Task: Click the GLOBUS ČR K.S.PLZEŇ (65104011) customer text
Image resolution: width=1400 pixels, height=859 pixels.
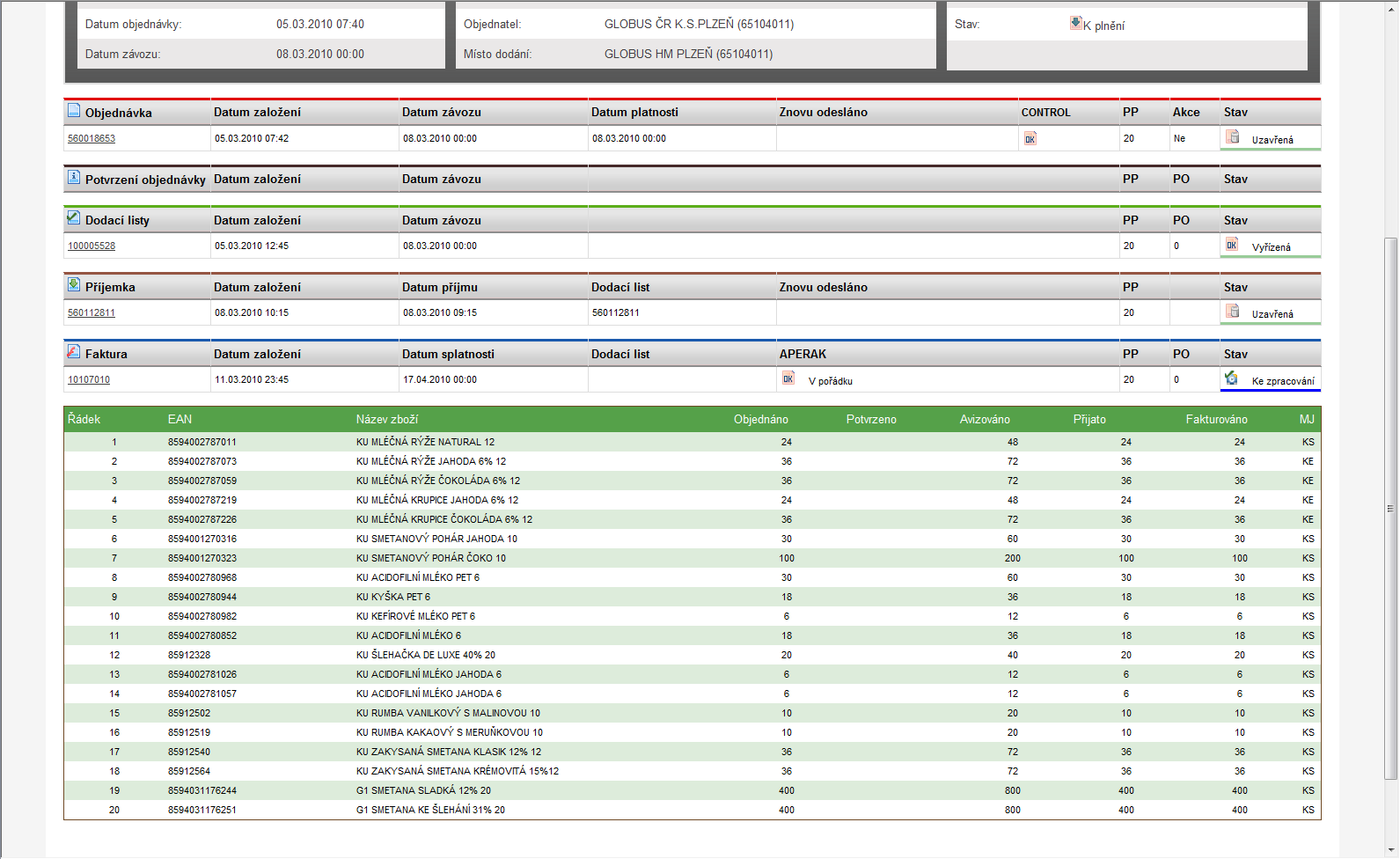Action: [699, 24]
